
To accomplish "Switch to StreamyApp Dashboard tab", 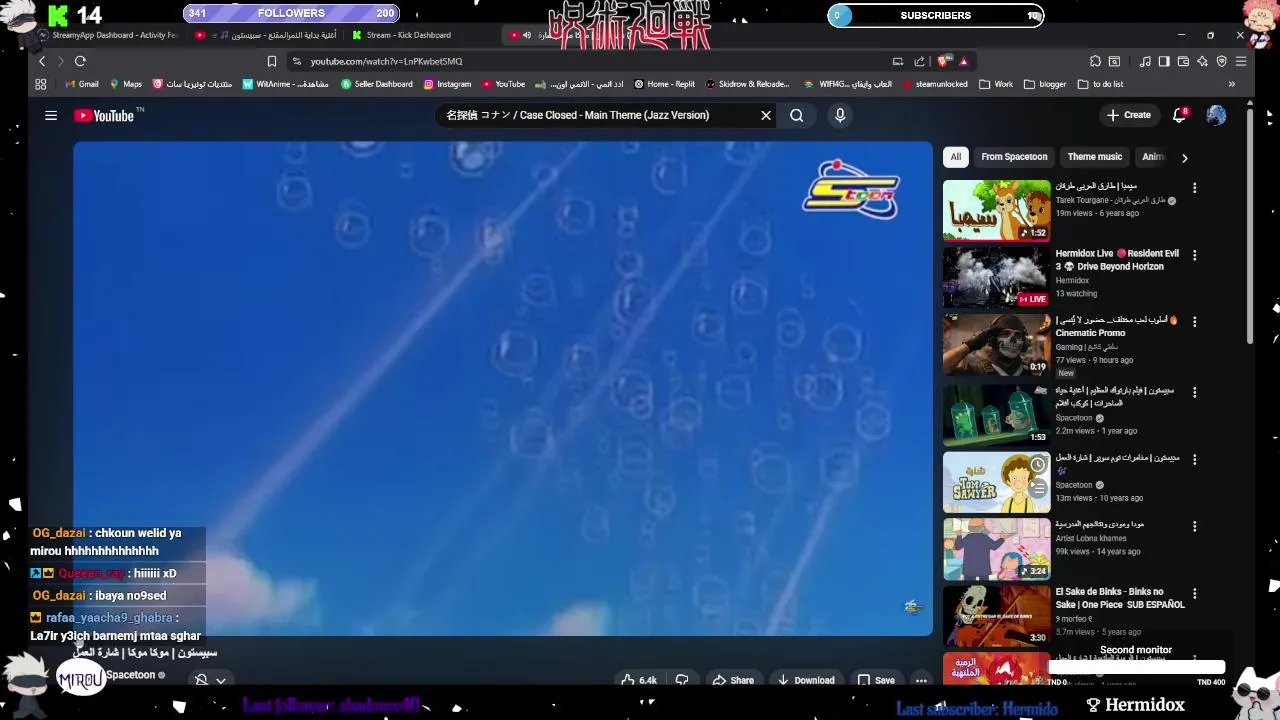I will [108, 35].
